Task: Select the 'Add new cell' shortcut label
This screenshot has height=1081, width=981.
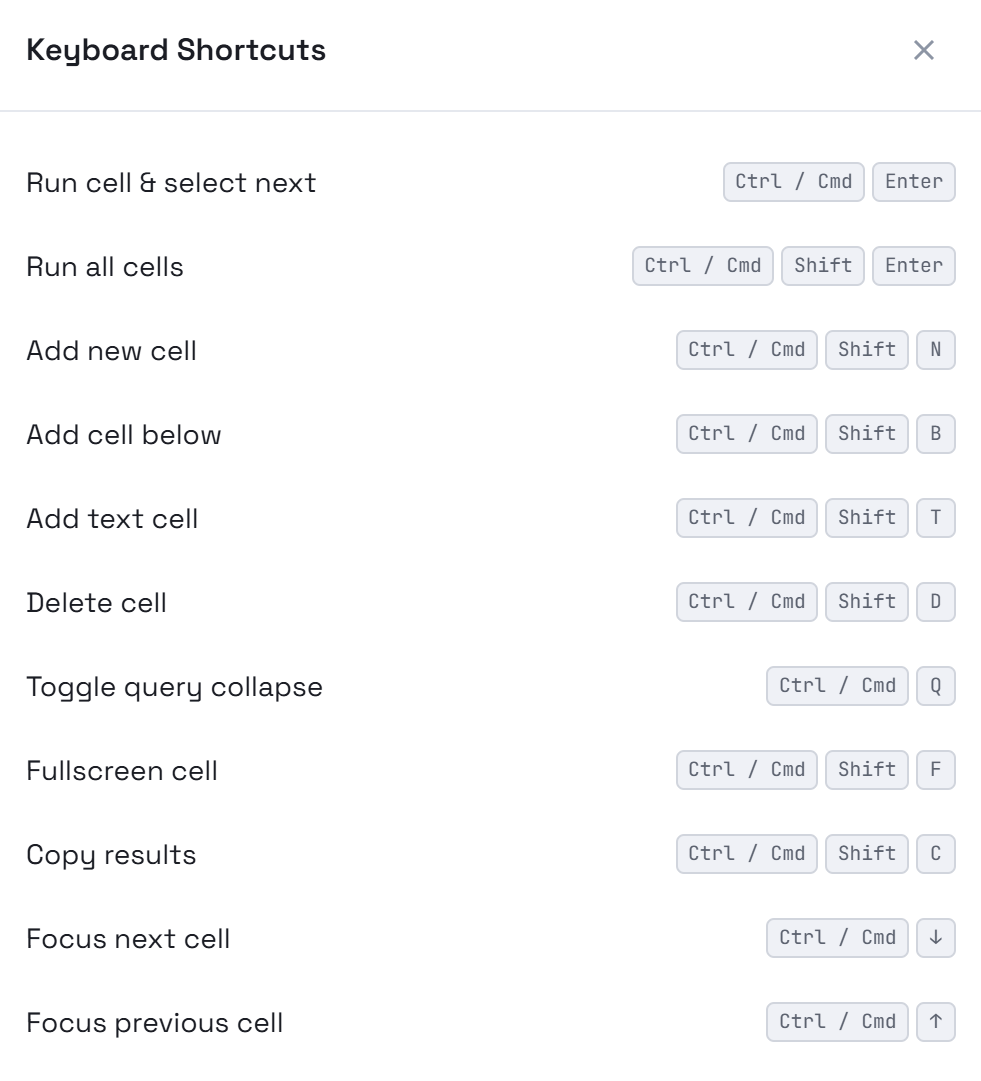Action: [x=110, y=350]
